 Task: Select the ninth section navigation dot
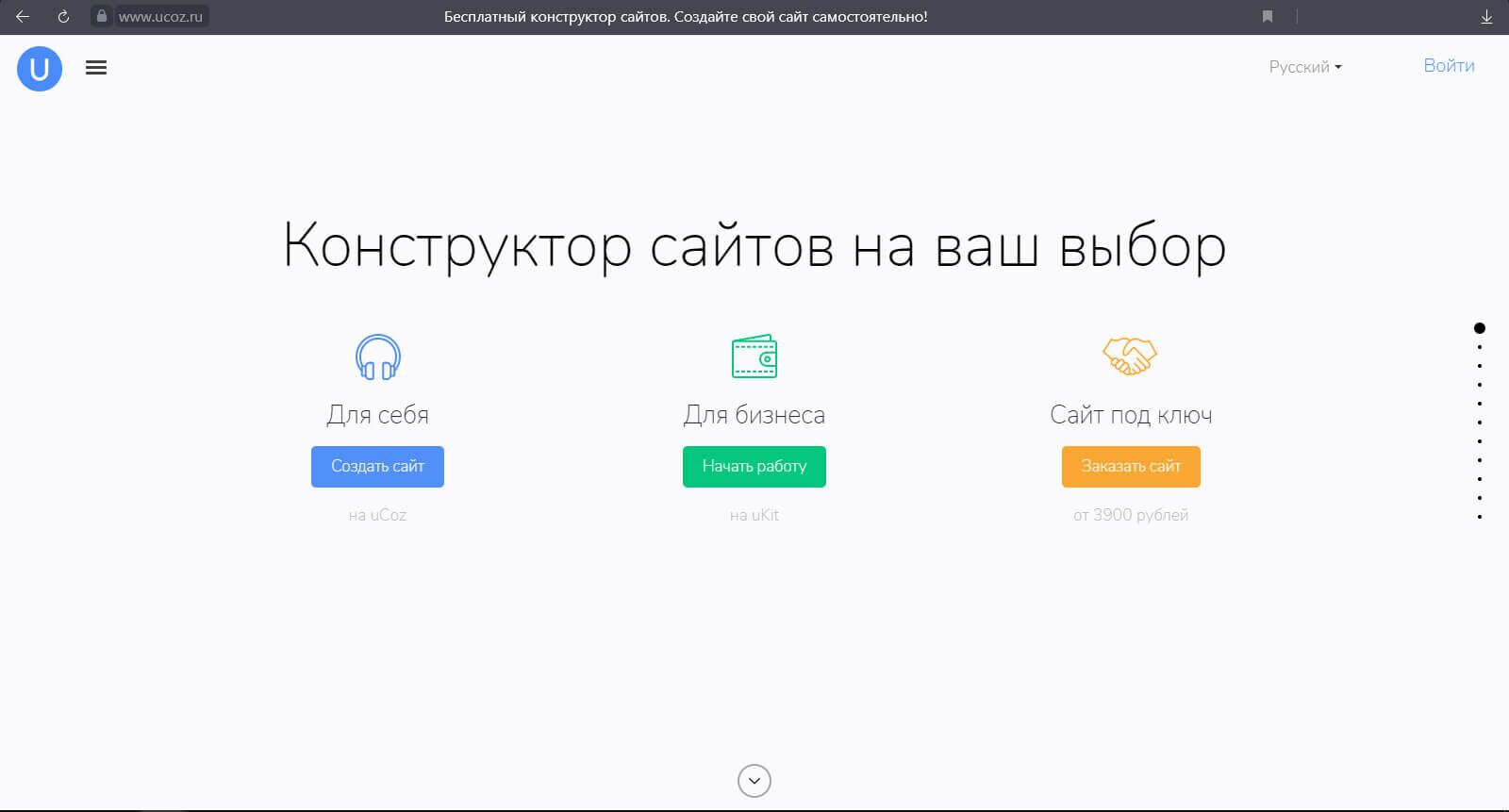tap(1480, 479)
